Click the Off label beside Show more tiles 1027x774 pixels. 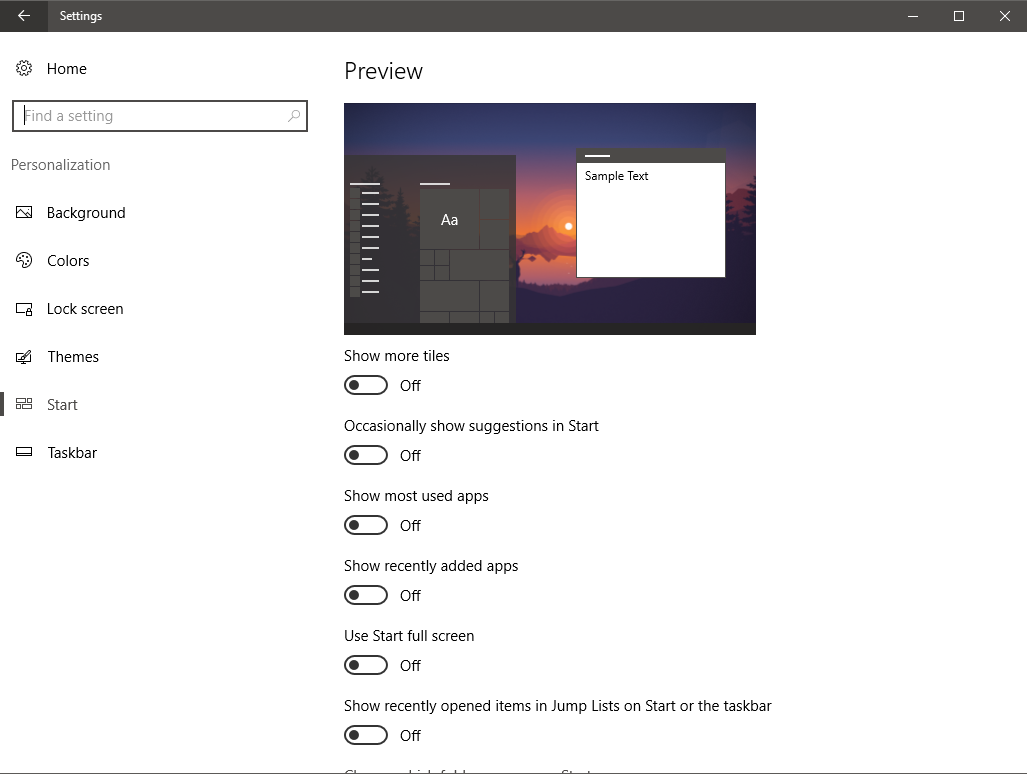click(x=412, y=385)
